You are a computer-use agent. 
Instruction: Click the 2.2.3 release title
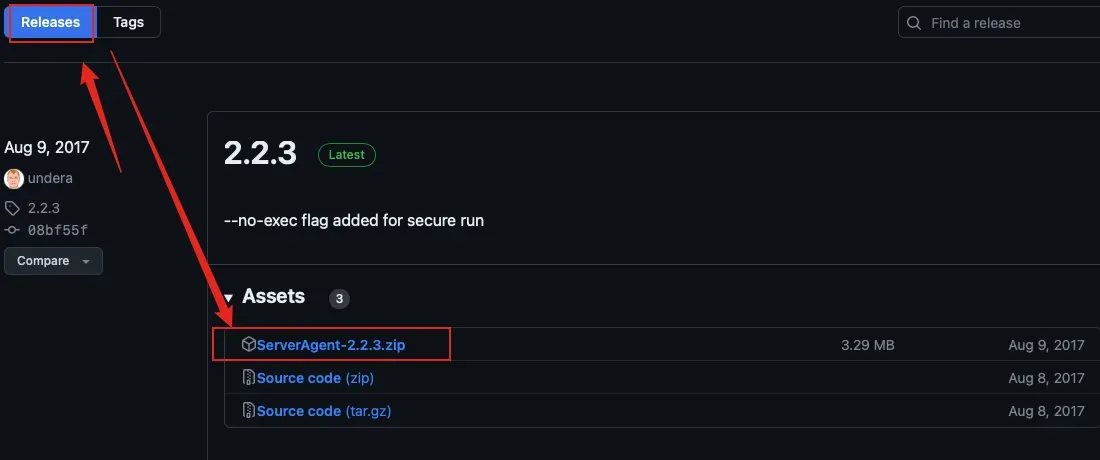coord(260,153)
